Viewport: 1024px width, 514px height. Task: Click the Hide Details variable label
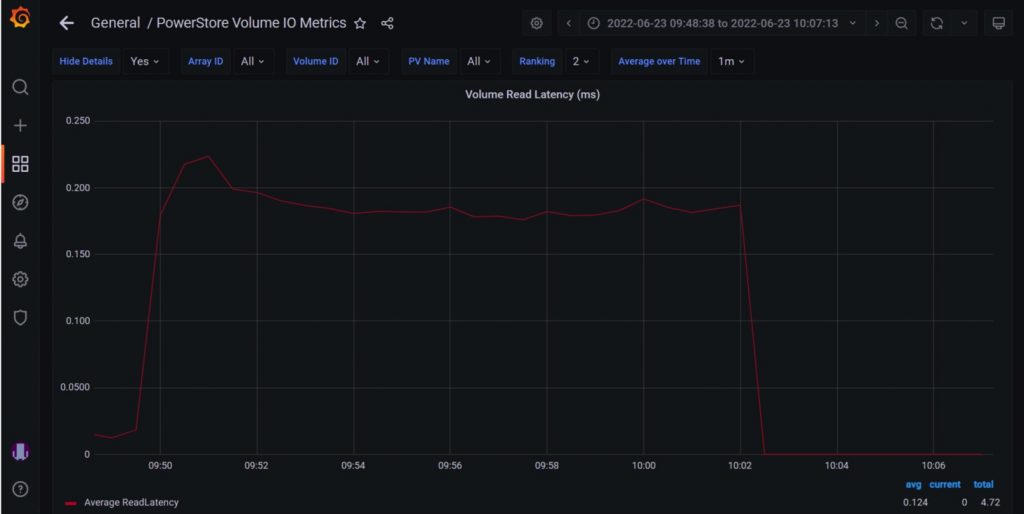click(86, 61)
